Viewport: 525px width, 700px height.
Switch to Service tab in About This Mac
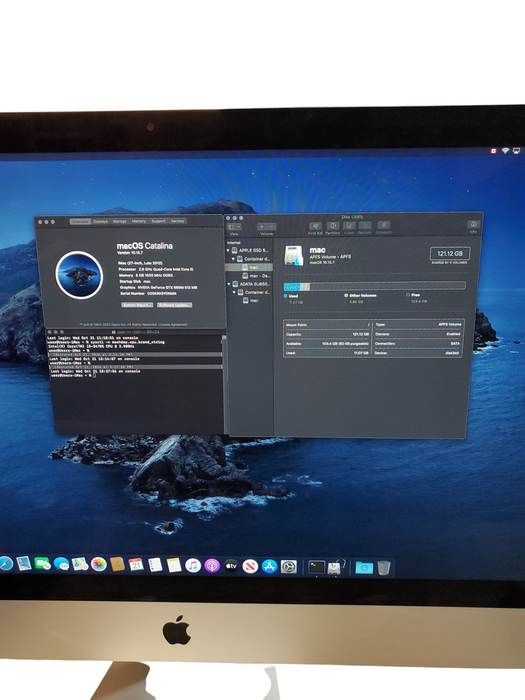(178, 221)
